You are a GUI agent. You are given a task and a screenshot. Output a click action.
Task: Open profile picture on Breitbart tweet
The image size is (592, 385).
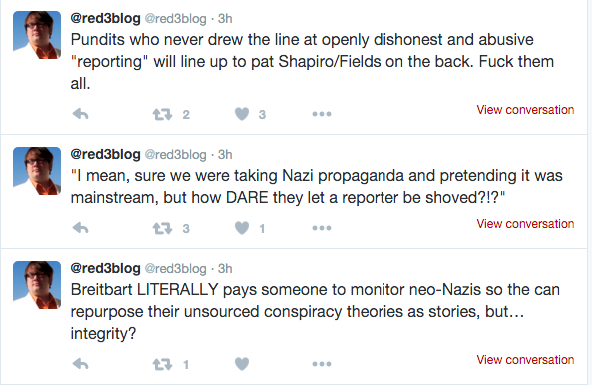(37, 285)
